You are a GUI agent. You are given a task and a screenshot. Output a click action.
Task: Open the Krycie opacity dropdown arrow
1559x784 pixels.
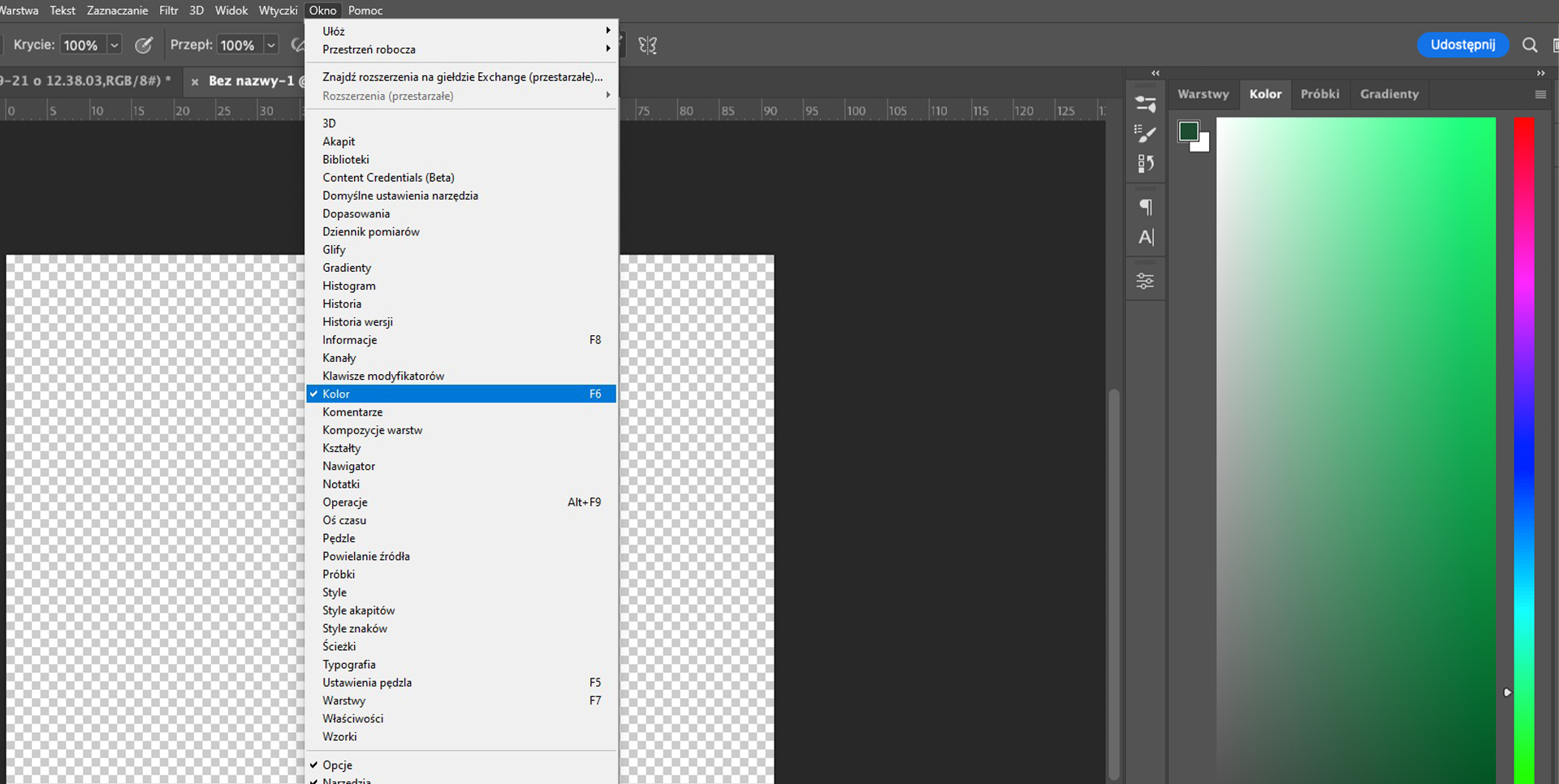pyautogui.click(x=114, y=45)
